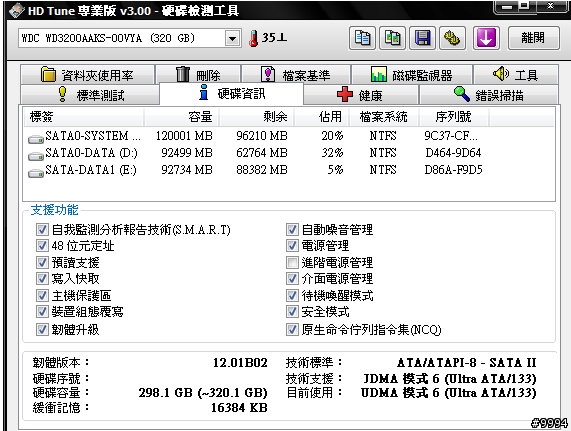571x431 pixels.
Task: Sort by the 標簽 column header
Action: tap(84, 116)
